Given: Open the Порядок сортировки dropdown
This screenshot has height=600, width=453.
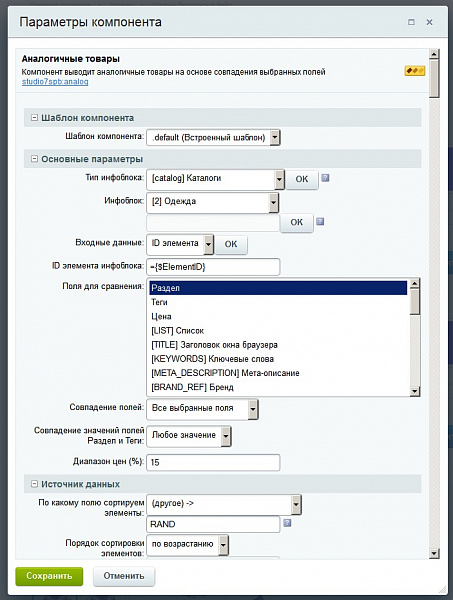Looking at the screenshot, I should [x=187, y=545].
